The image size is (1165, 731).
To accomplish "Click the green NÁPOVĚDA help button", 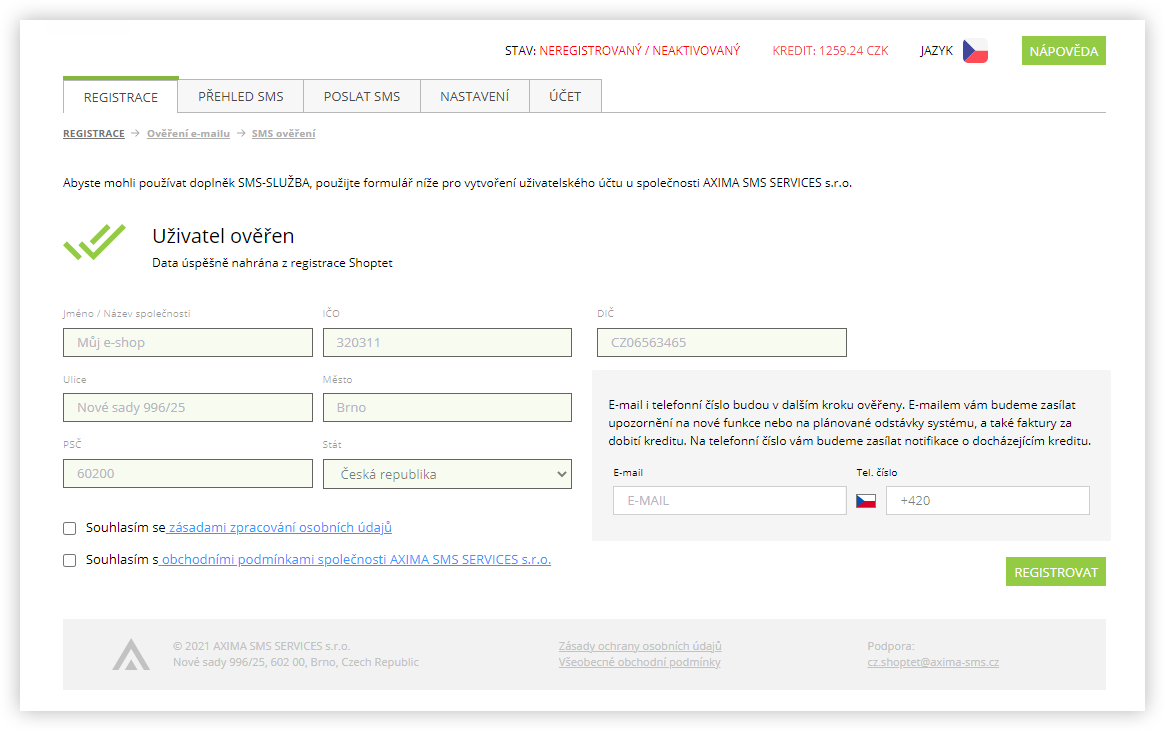I will click(1064, 51).
